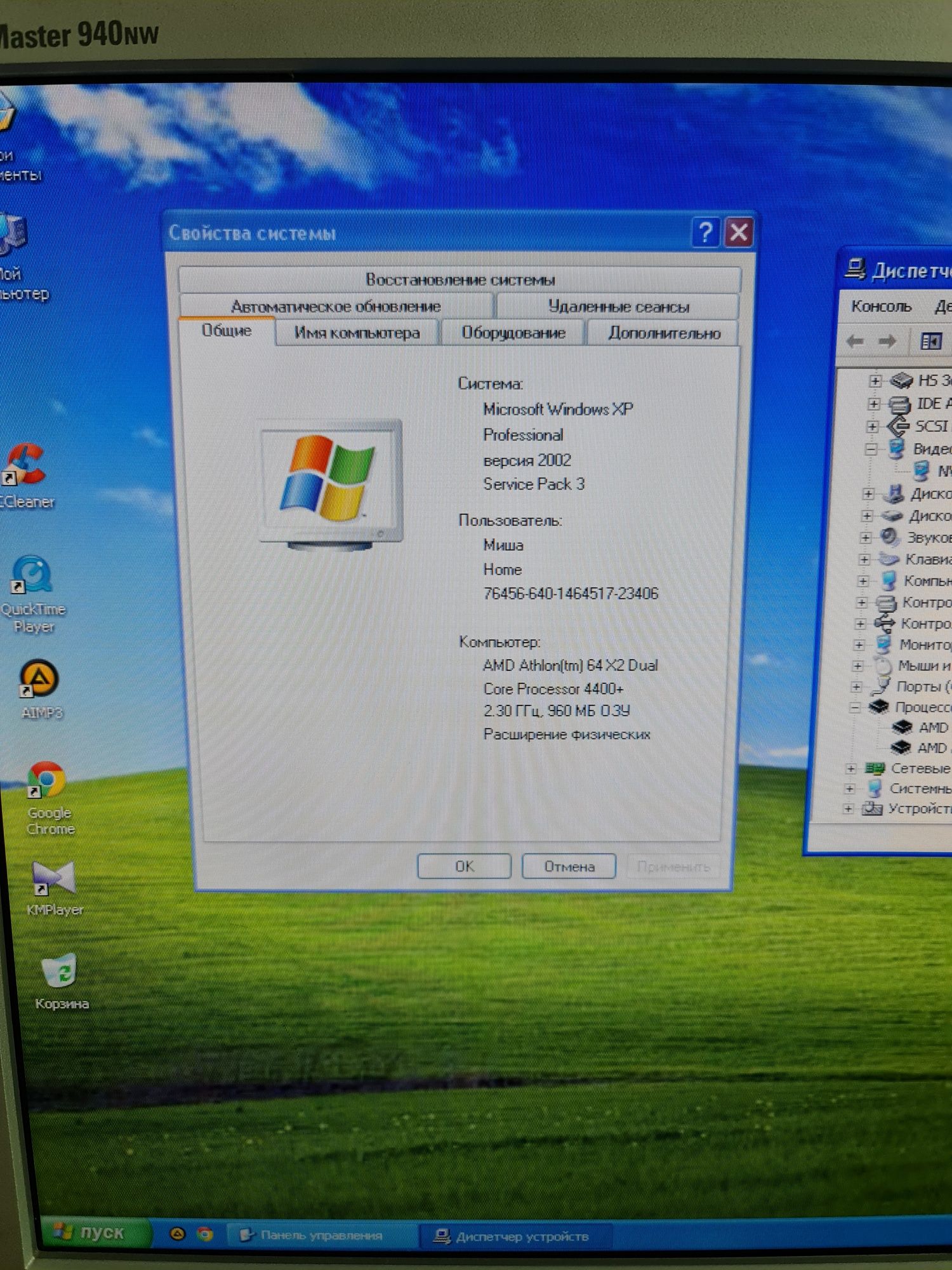Select the Порты ports category icon
The width and height of the screenshot is (952, 1270).
coord(880,686)
